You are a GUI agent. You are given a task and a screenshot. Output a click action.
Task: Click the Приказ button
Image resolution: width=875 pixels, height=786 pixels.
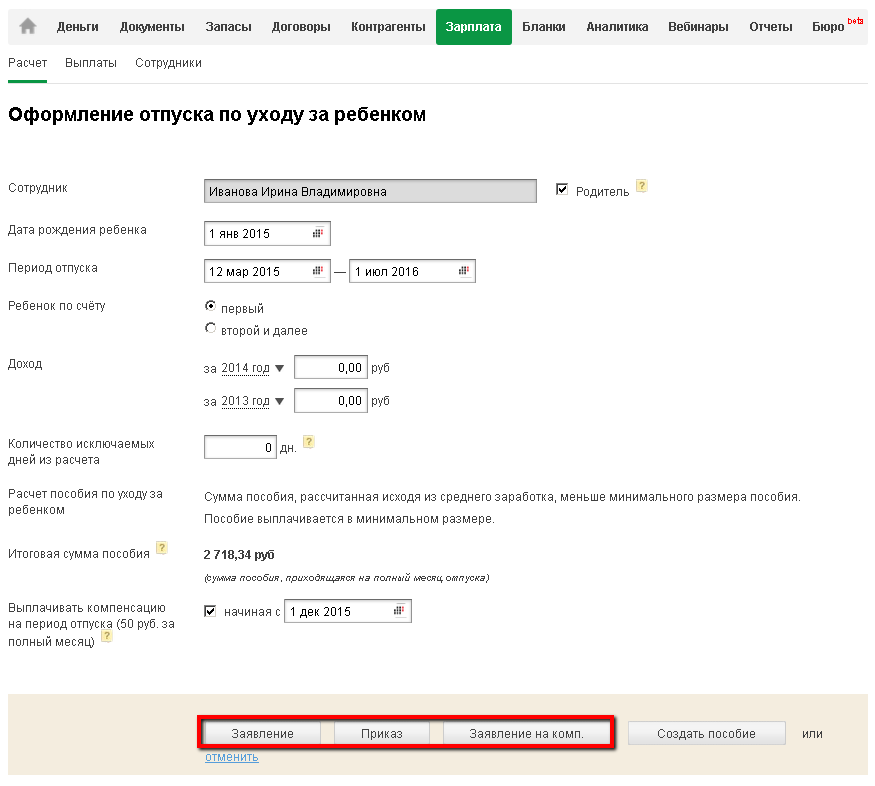382,734
